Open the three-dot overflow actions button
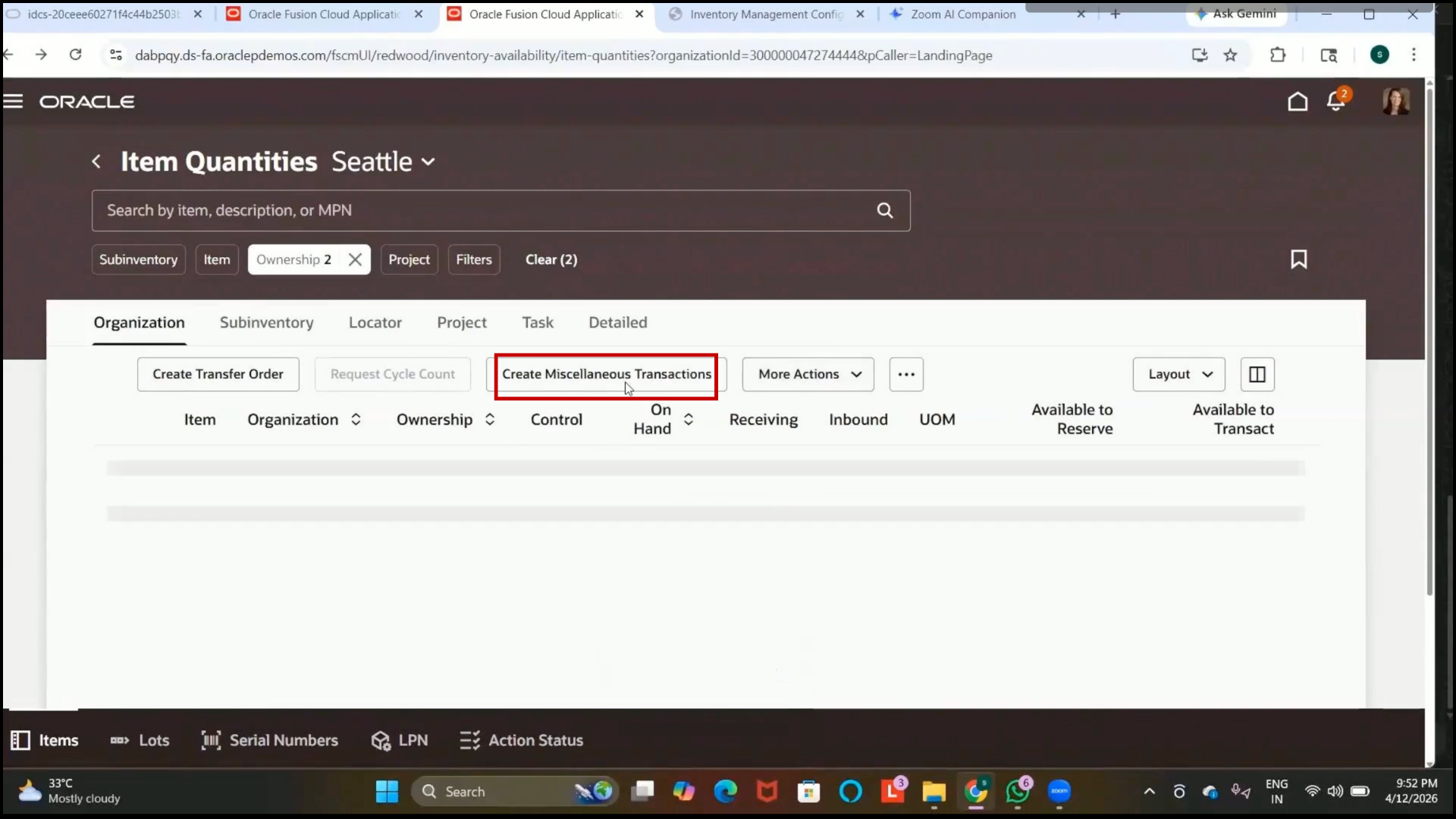The width and height of the screenshot is (1456, 819). click(x=906, y=375)
